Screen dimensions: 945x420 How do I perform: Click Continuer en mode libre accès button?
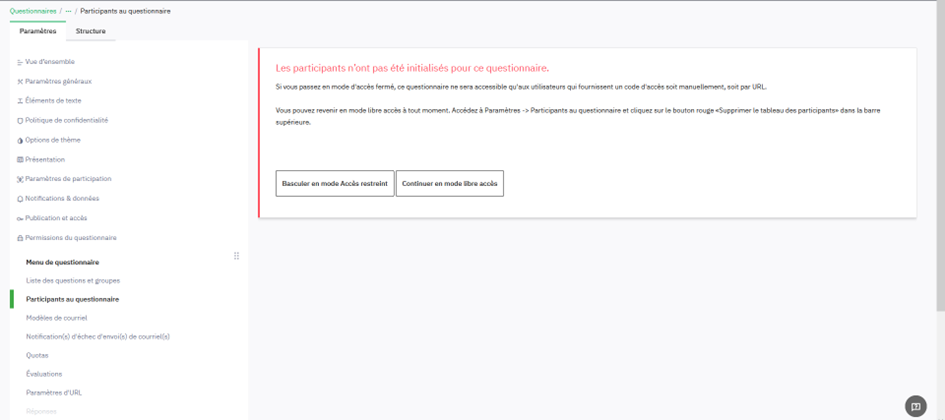(x=449, y=184)
